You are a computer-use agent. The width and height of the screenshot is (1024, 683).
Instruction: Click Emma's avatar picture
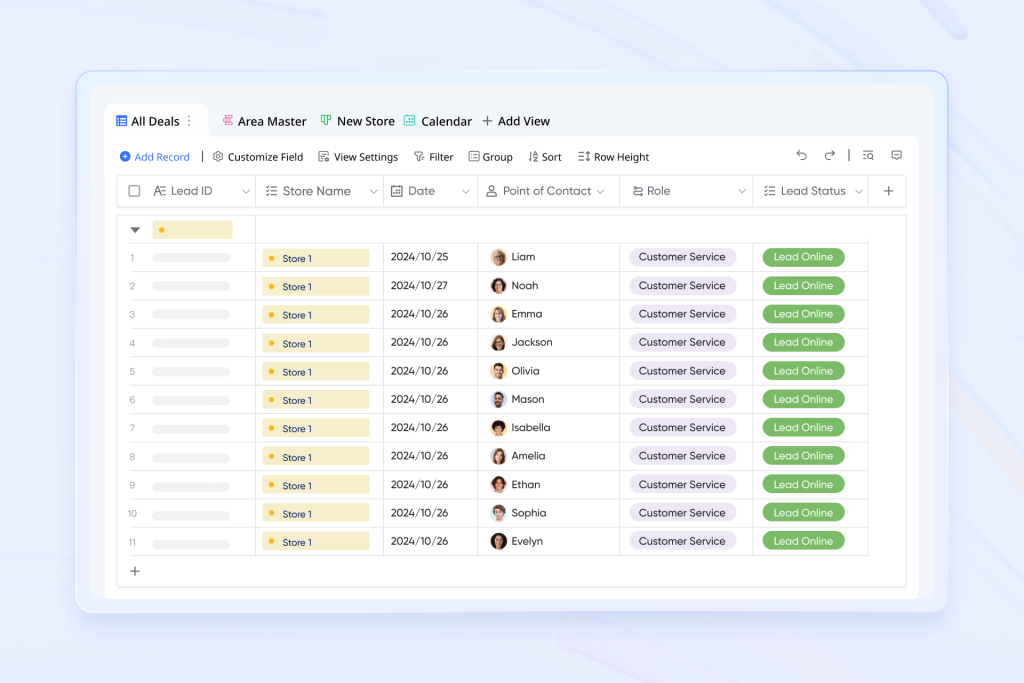pos(498,314)
